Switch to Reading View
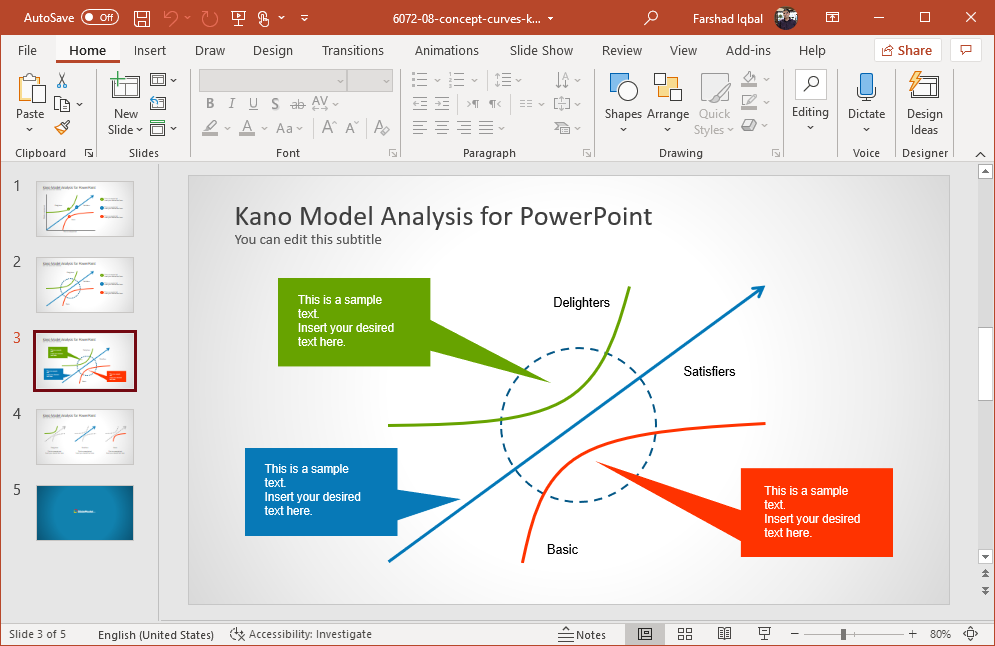The width and height of the screenshot is (995, 646). (724, 634)
